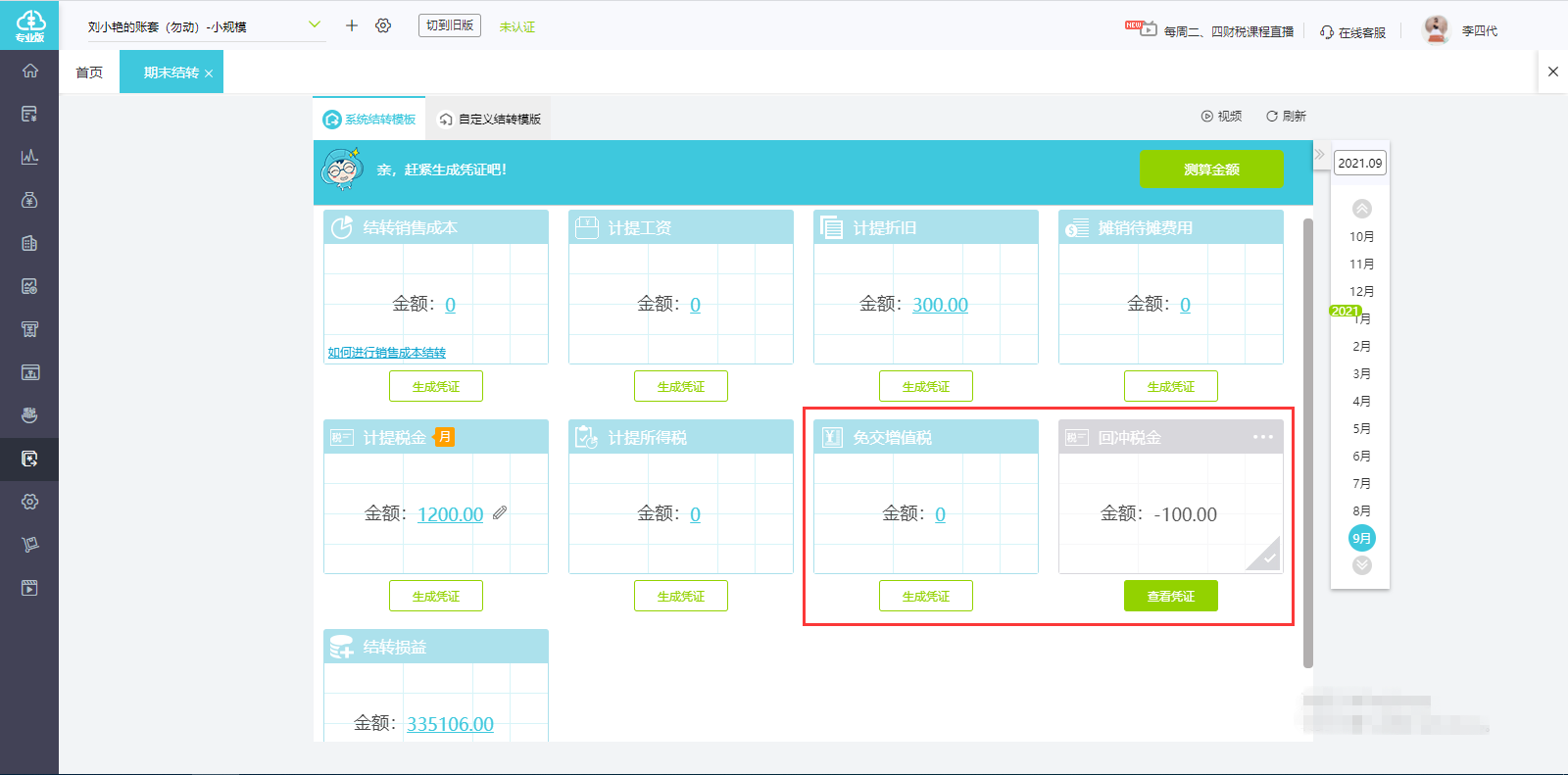
Task: Open the 在线客服 headset icon
Action: pos(1327,32)
